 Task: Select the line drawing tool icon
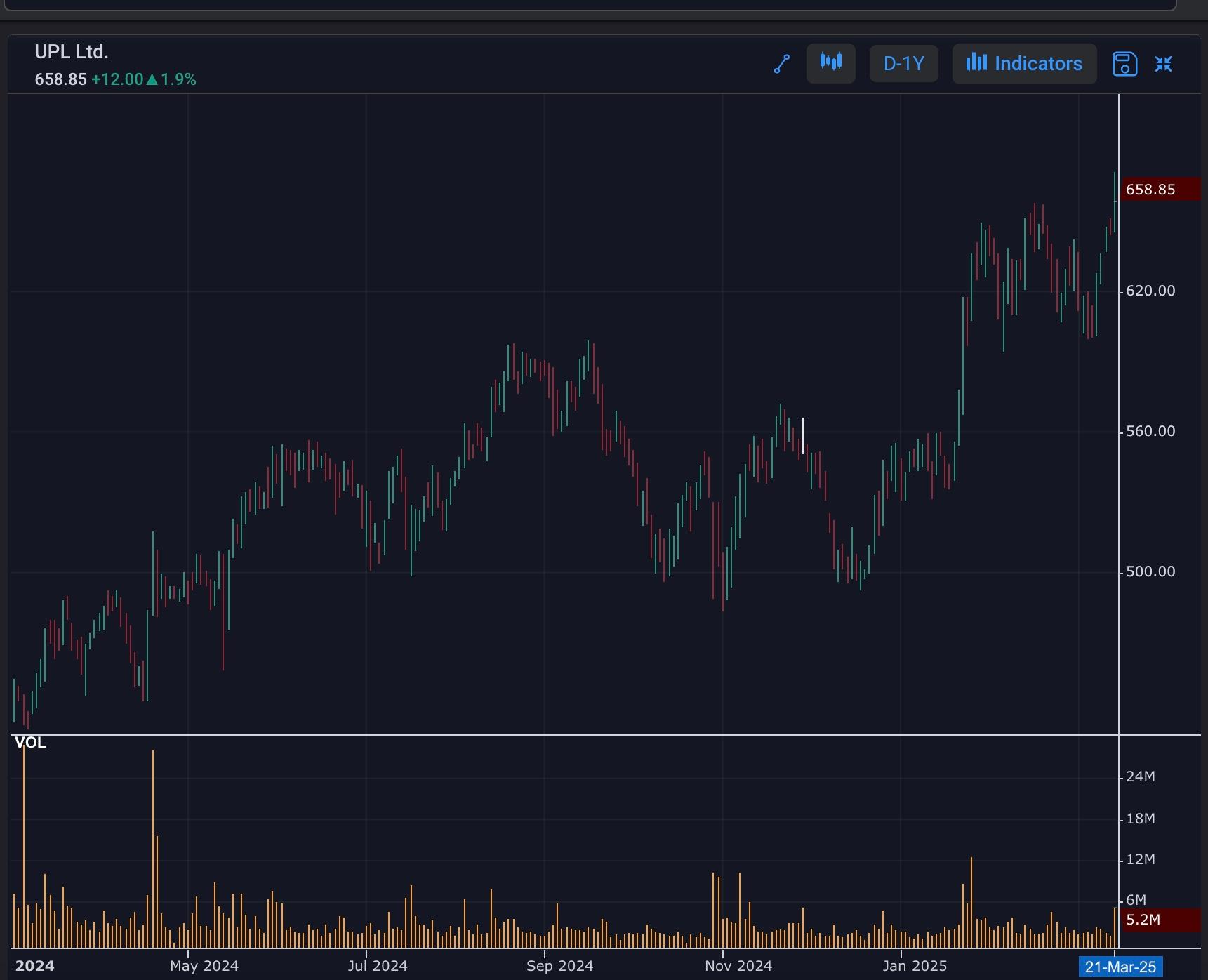(782, 64)
